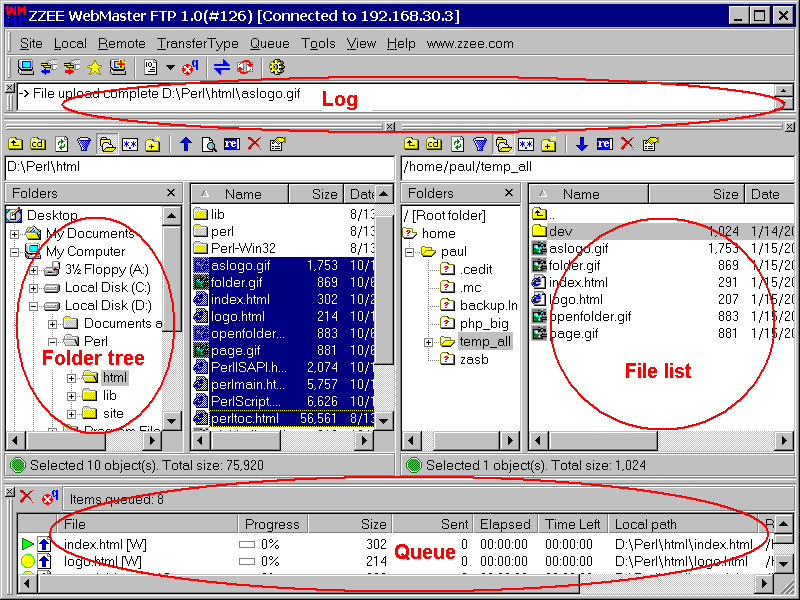The width and height of the screenshot is (800, 600).
Task: Expand the local html folder node
Action: coord(71,378)
